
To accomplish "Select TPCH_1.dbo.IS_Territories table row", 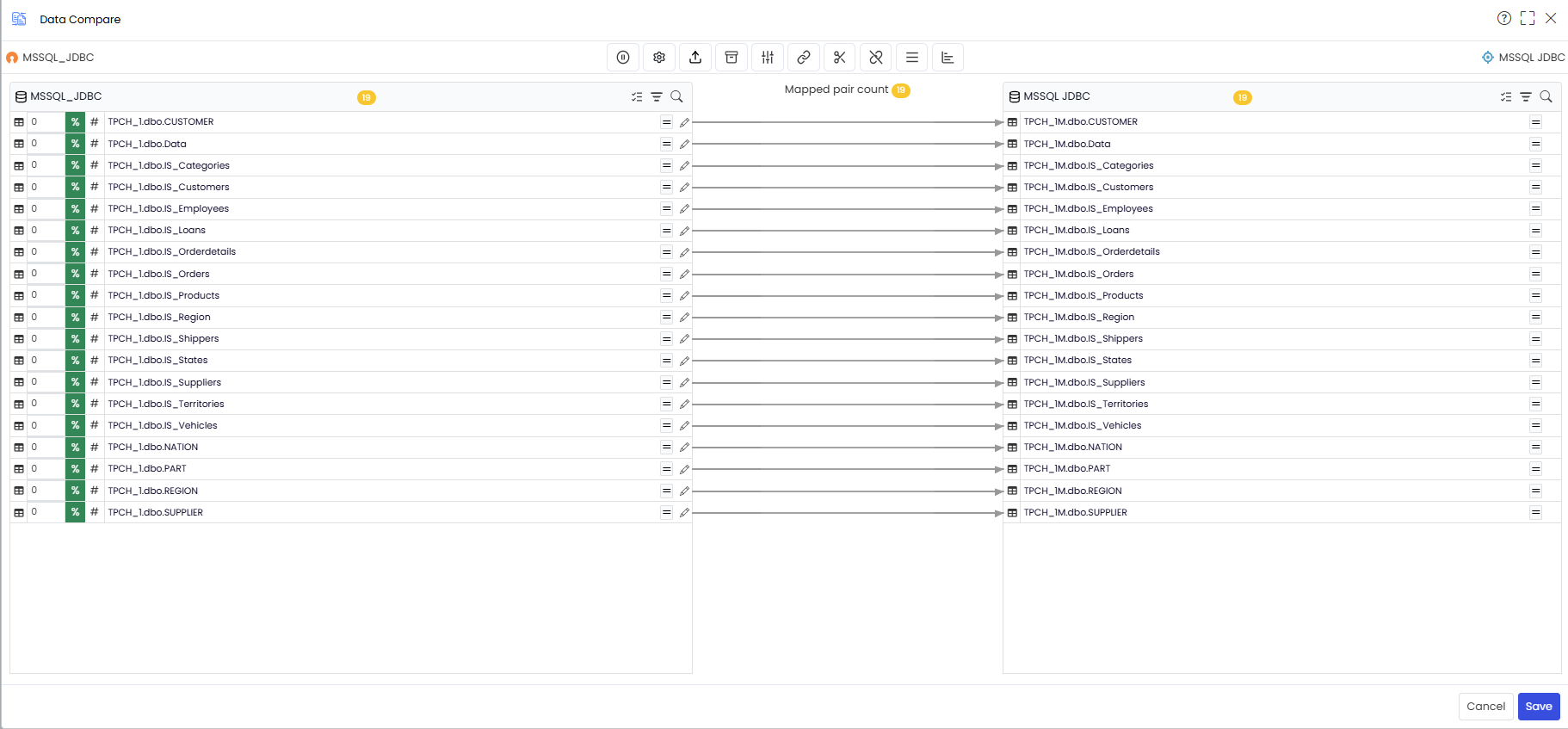I will [351, 404].
